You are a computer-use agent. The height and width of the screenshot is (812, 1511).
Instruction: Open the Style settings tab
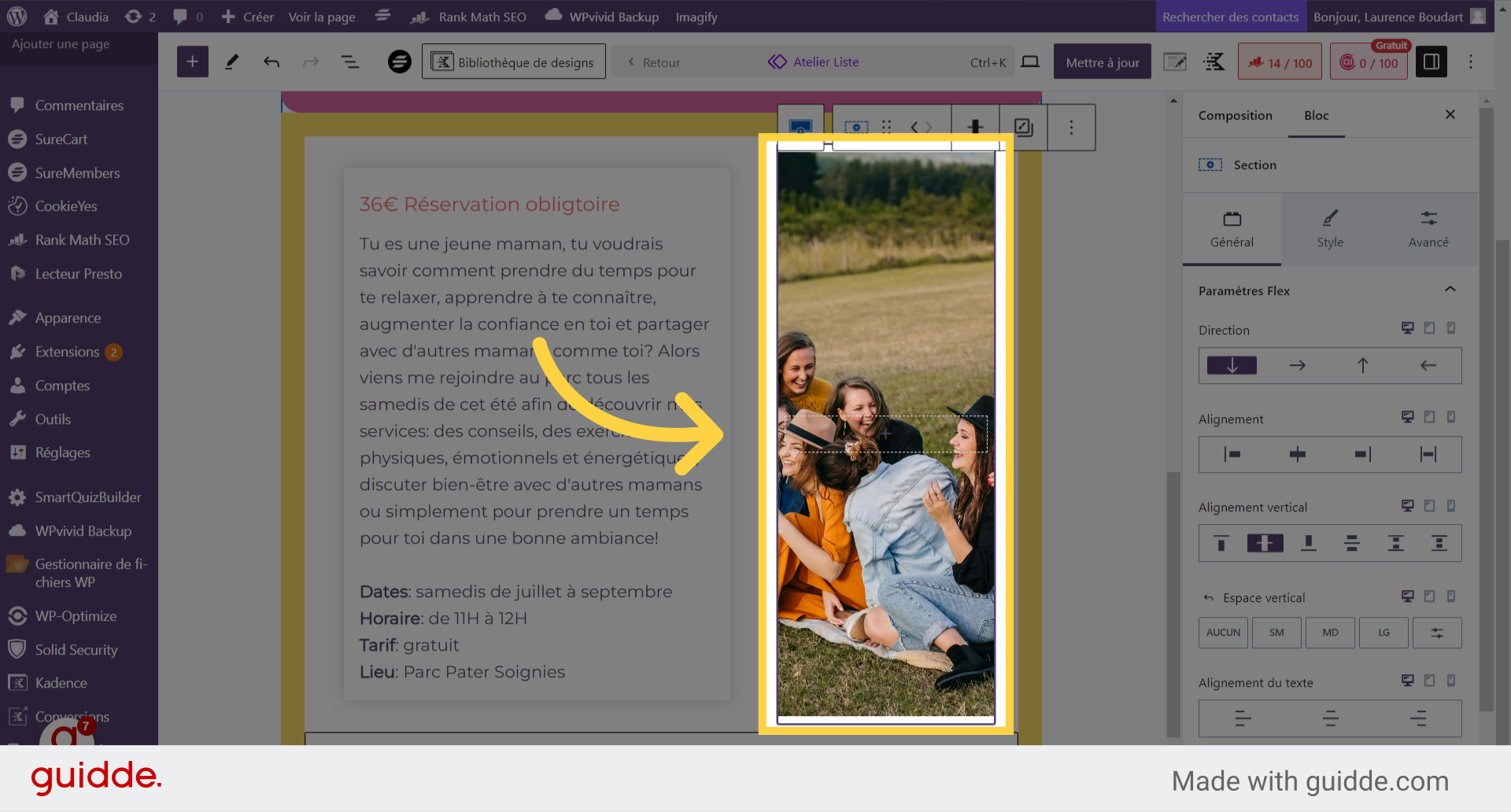1330,229
